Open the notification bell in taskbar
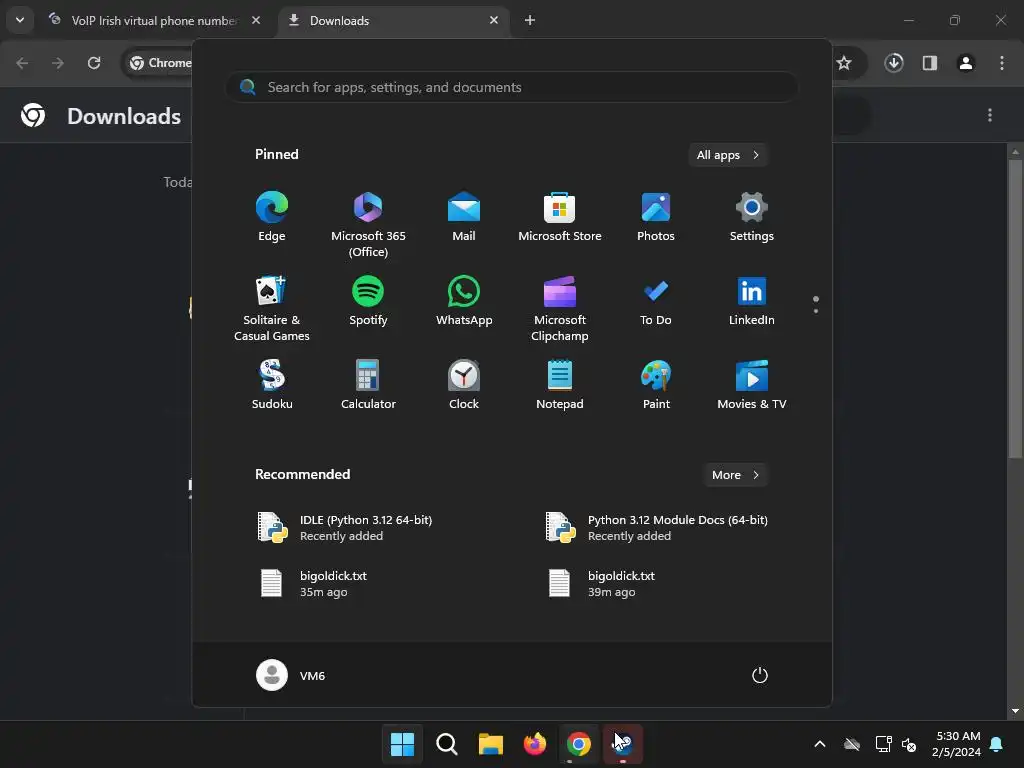This screenshot has width=1024, height=768. tap(996, 744)
